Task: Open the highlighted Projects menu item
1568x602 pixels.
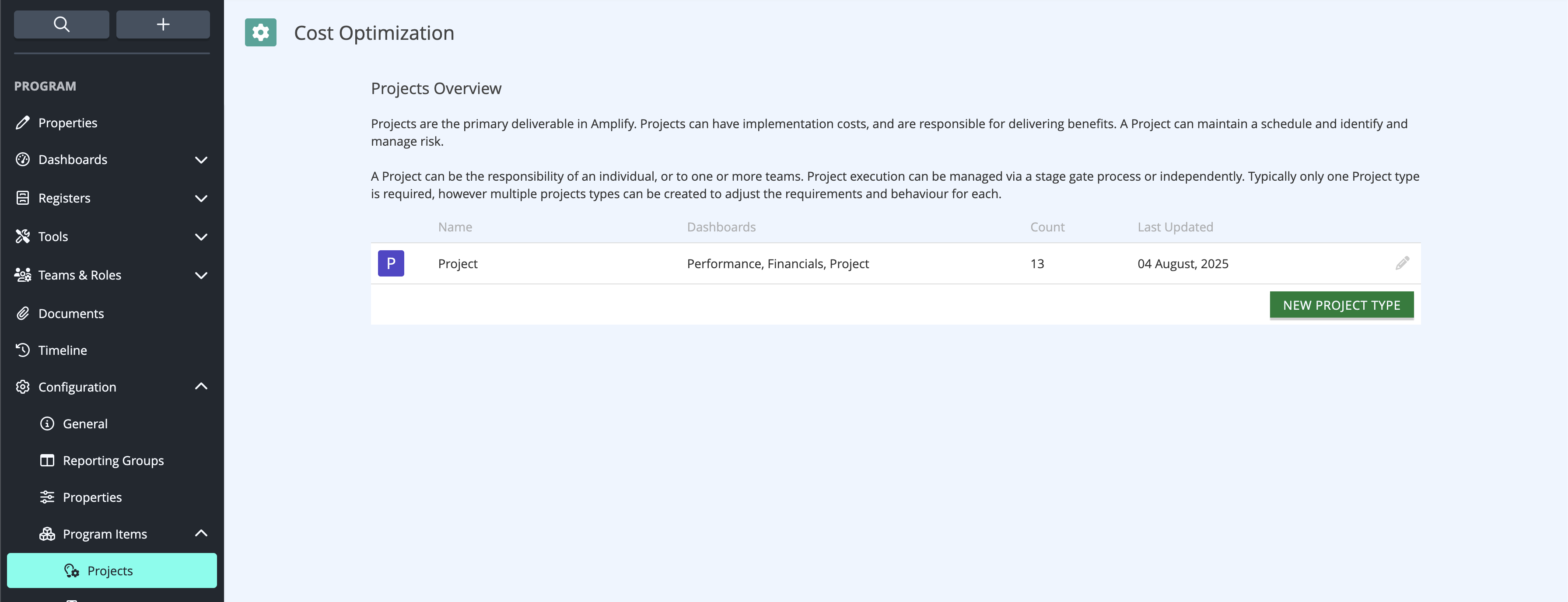Action: (112, 570)
